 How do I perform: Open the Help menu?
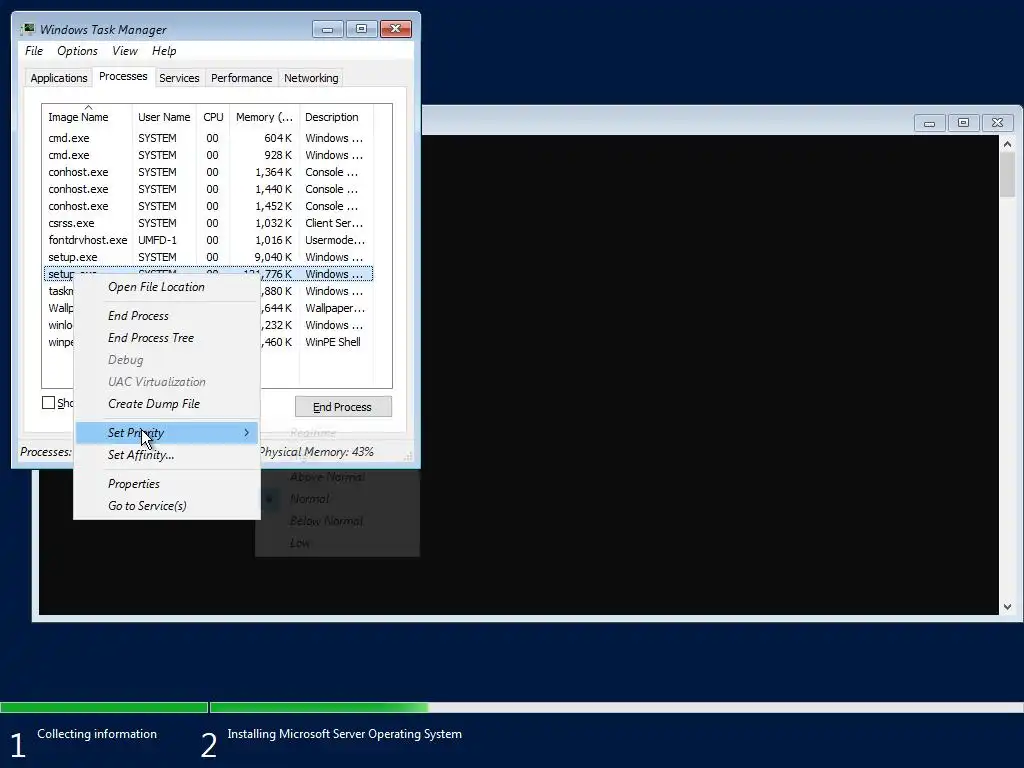[x=164, y=51]
